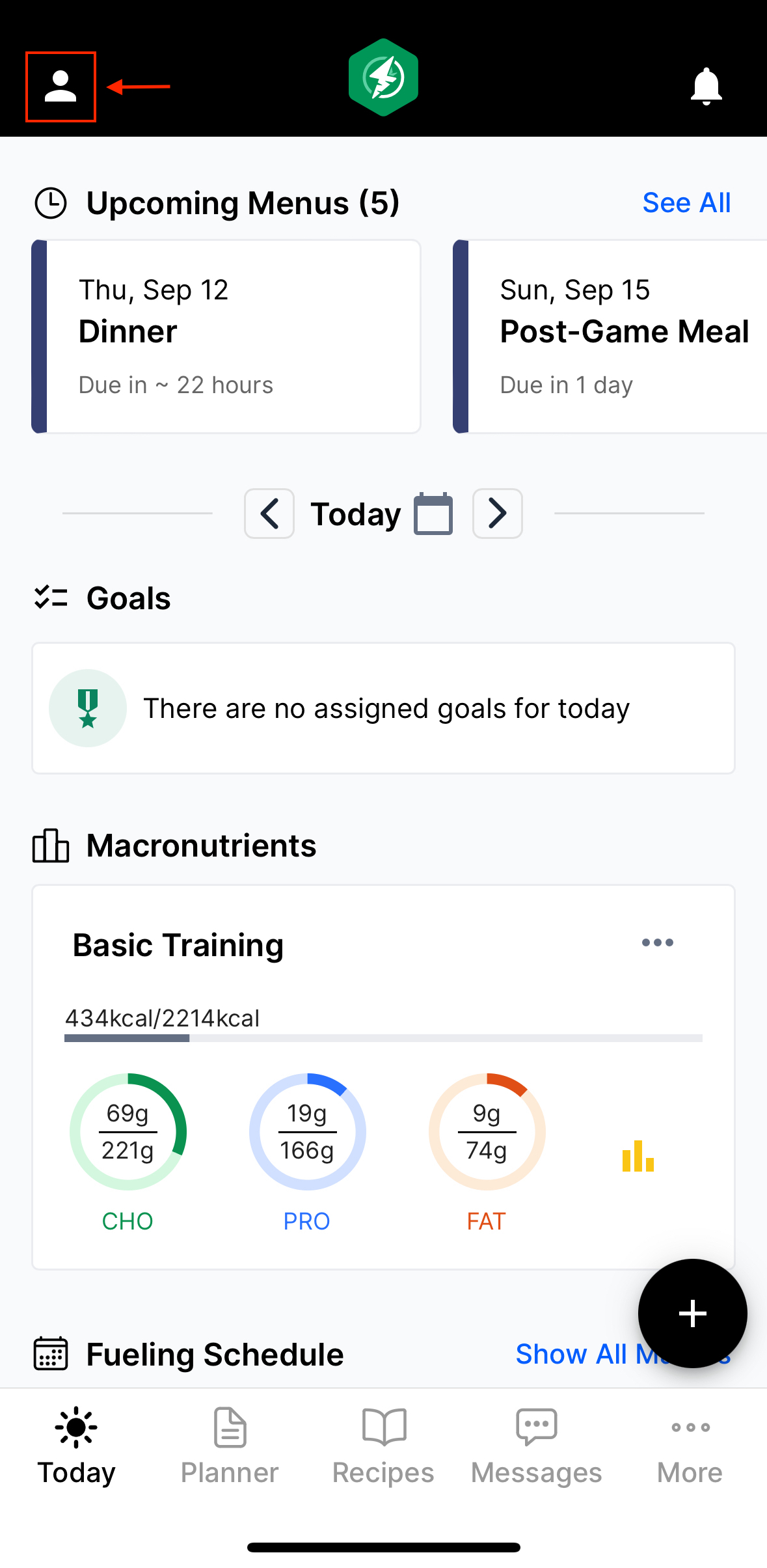Tap the calorie progress bar

point(383,1038)
